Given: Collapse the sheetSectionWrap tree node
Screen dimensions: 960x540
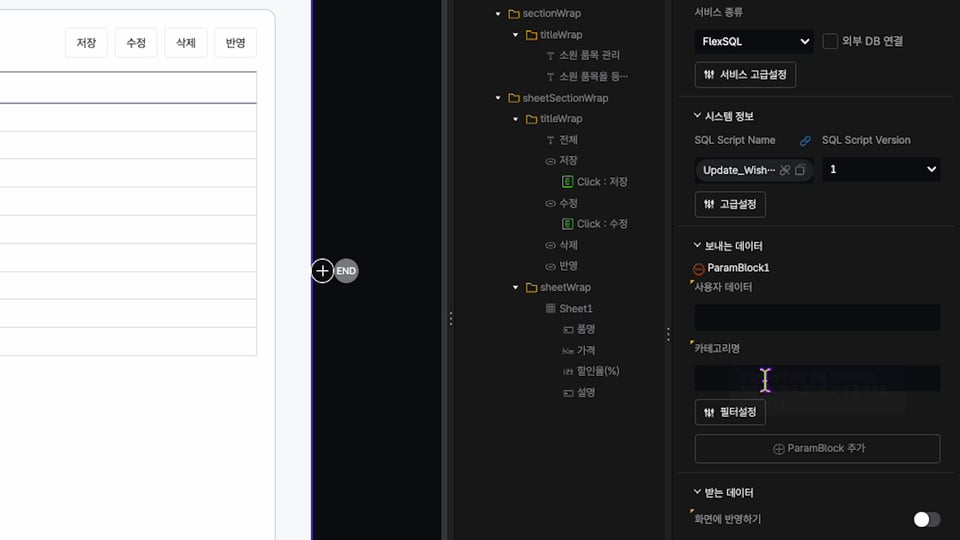Looking at the screenshot, I should pyautogui.click(x=498, y=98).
